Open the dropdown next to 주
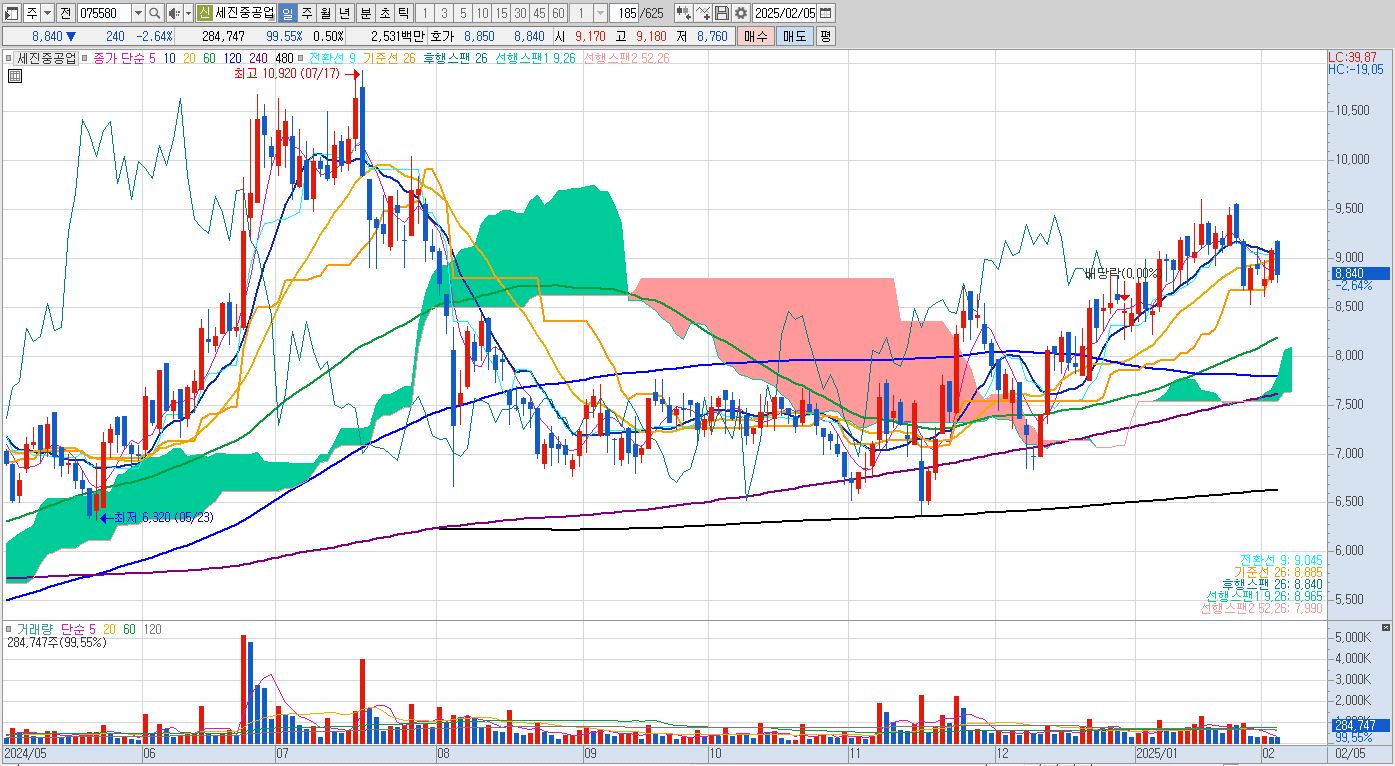Viewport: 1395px width, 766px height. click(48, 13)
